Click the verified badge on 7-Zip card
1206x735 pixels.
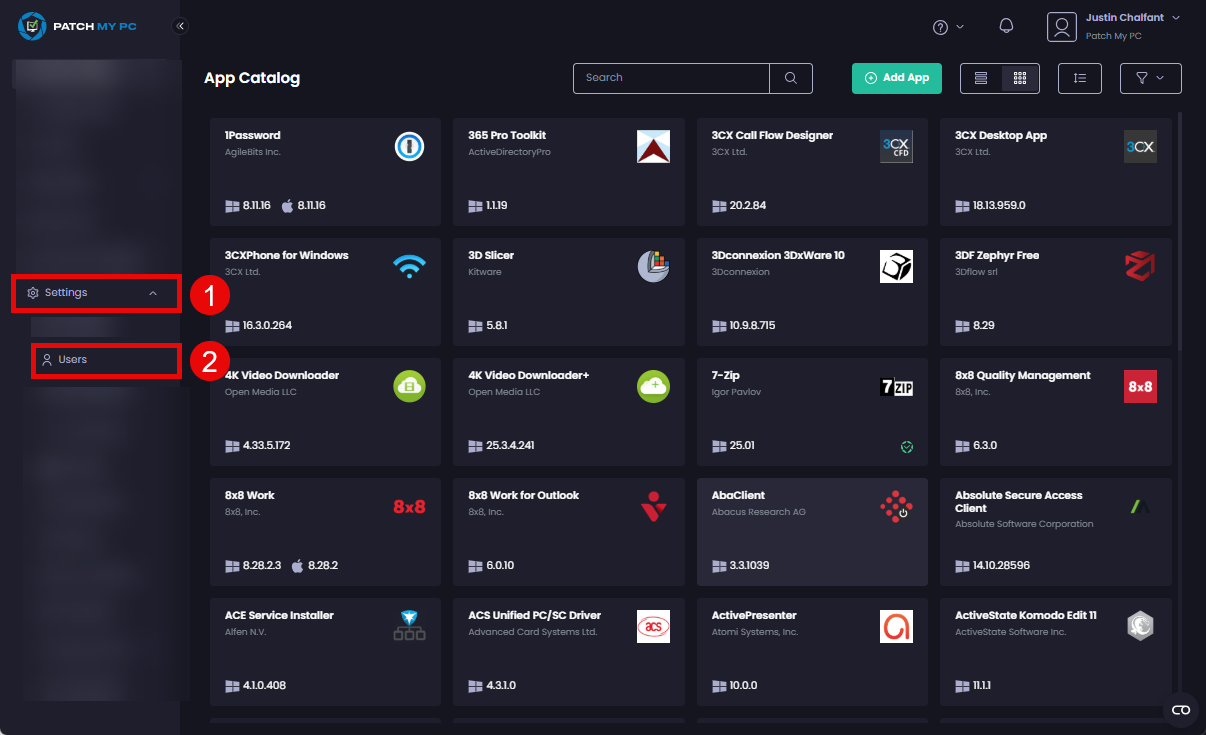(x=907, y=447)
